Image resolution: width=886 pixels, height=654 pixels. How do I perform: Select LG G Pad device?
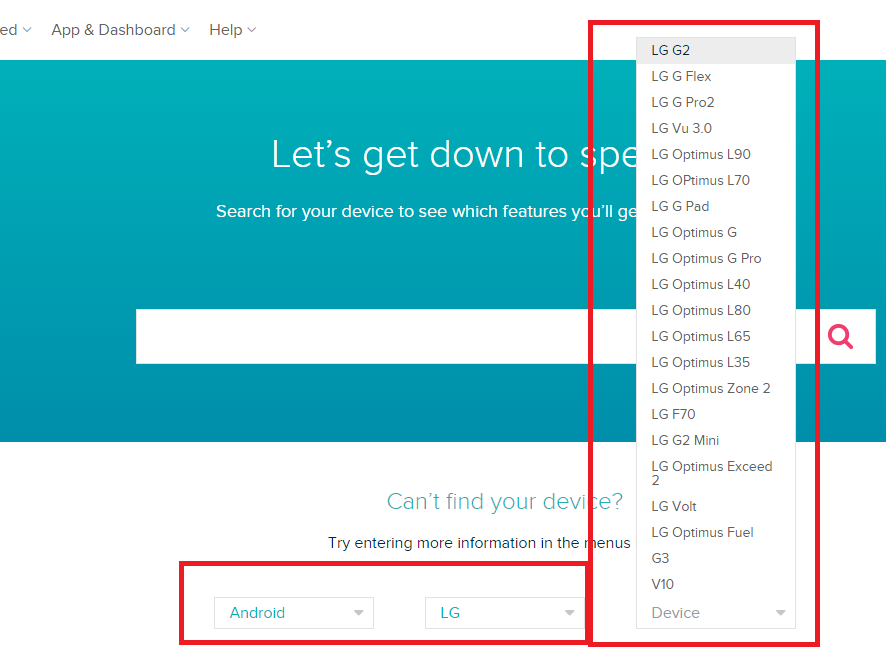click(x=716, y=206)
